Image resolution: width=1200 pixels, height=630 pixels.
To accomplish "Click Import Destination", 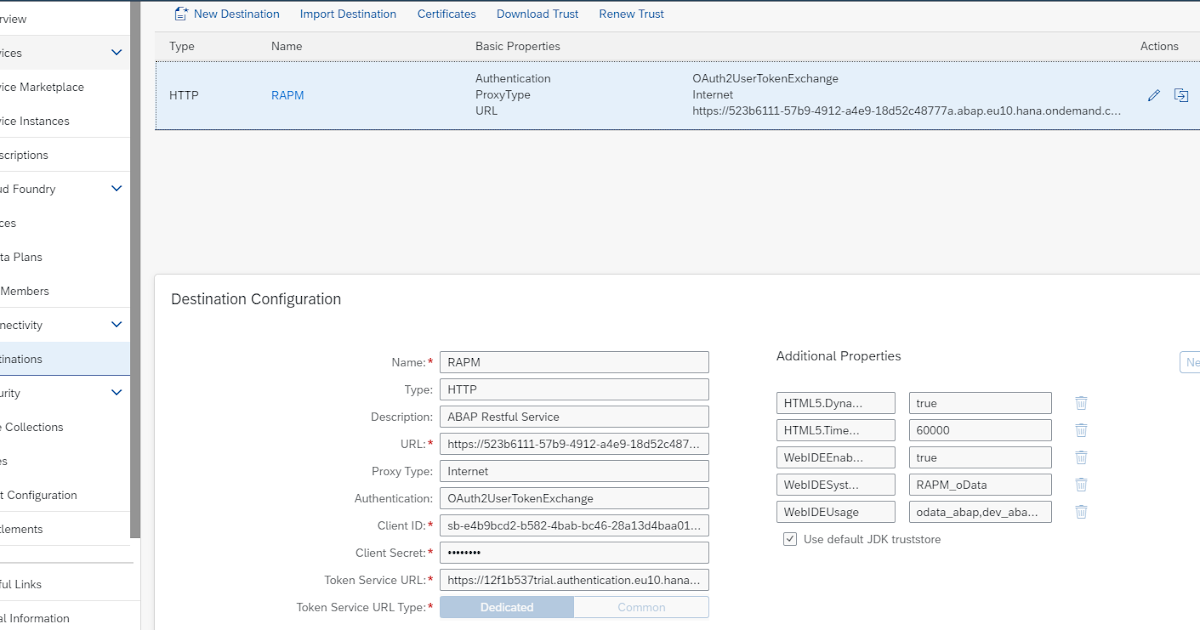I will point(347,13).
